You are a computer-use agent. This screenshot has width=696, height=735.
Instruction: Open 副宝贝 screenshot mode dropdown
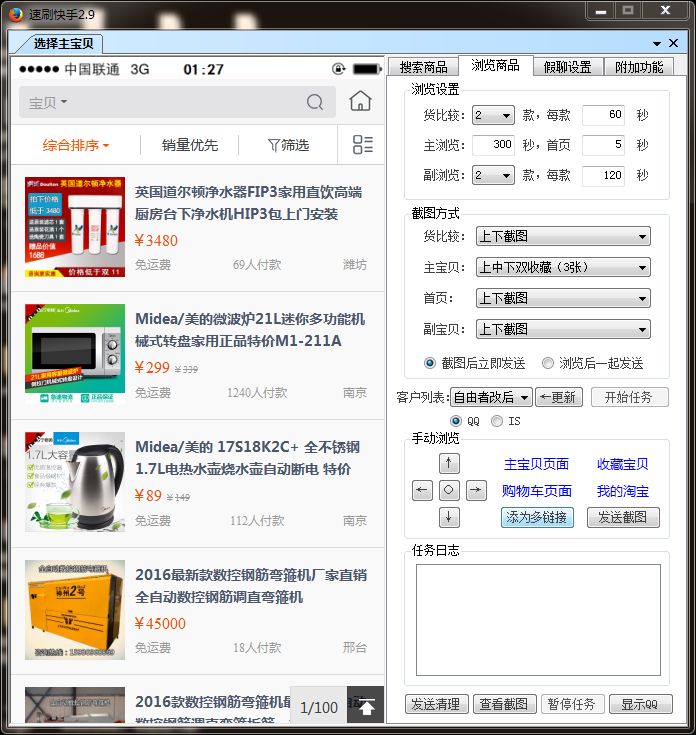tap(563, 329)
